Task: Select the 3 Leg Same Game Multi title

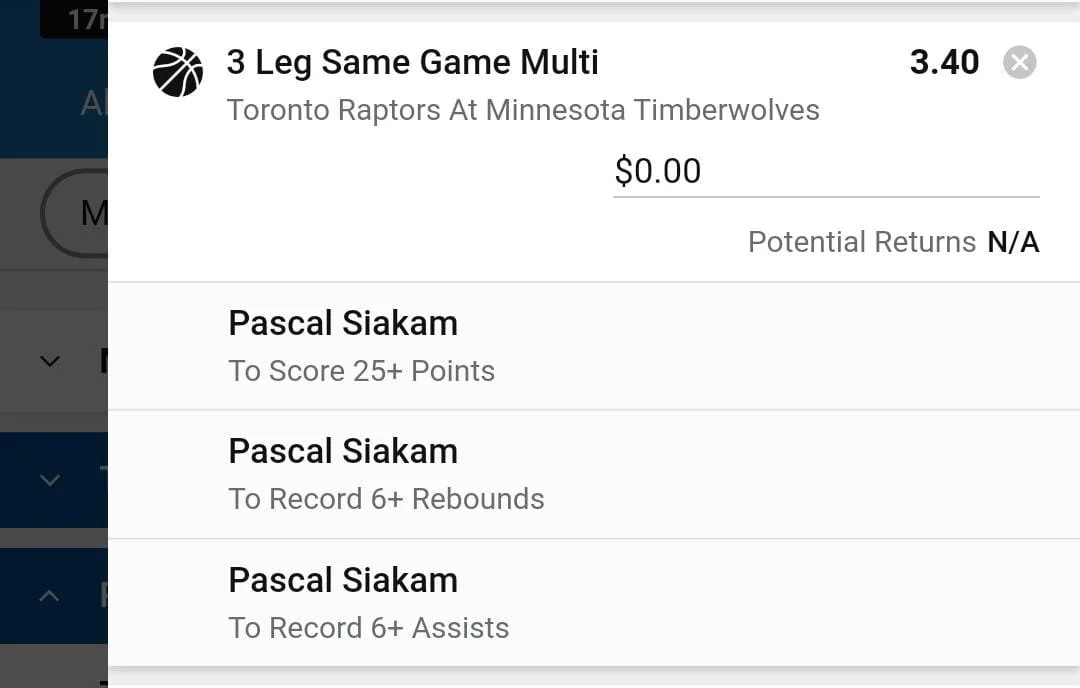Action: click(412, 63)
